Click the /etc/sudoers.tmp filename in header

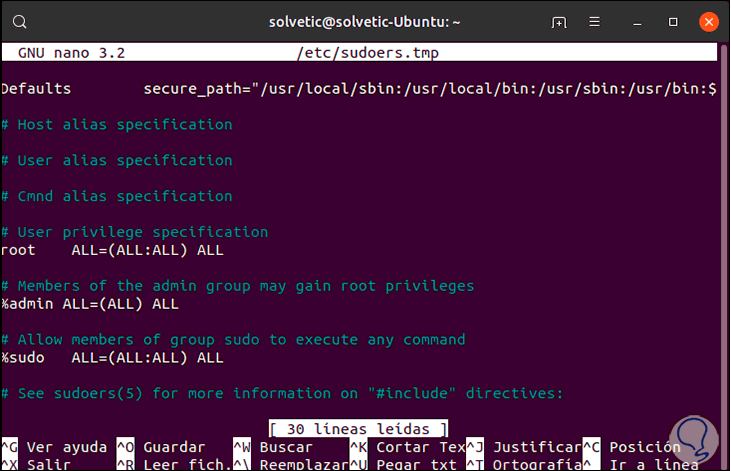(368, 52)
